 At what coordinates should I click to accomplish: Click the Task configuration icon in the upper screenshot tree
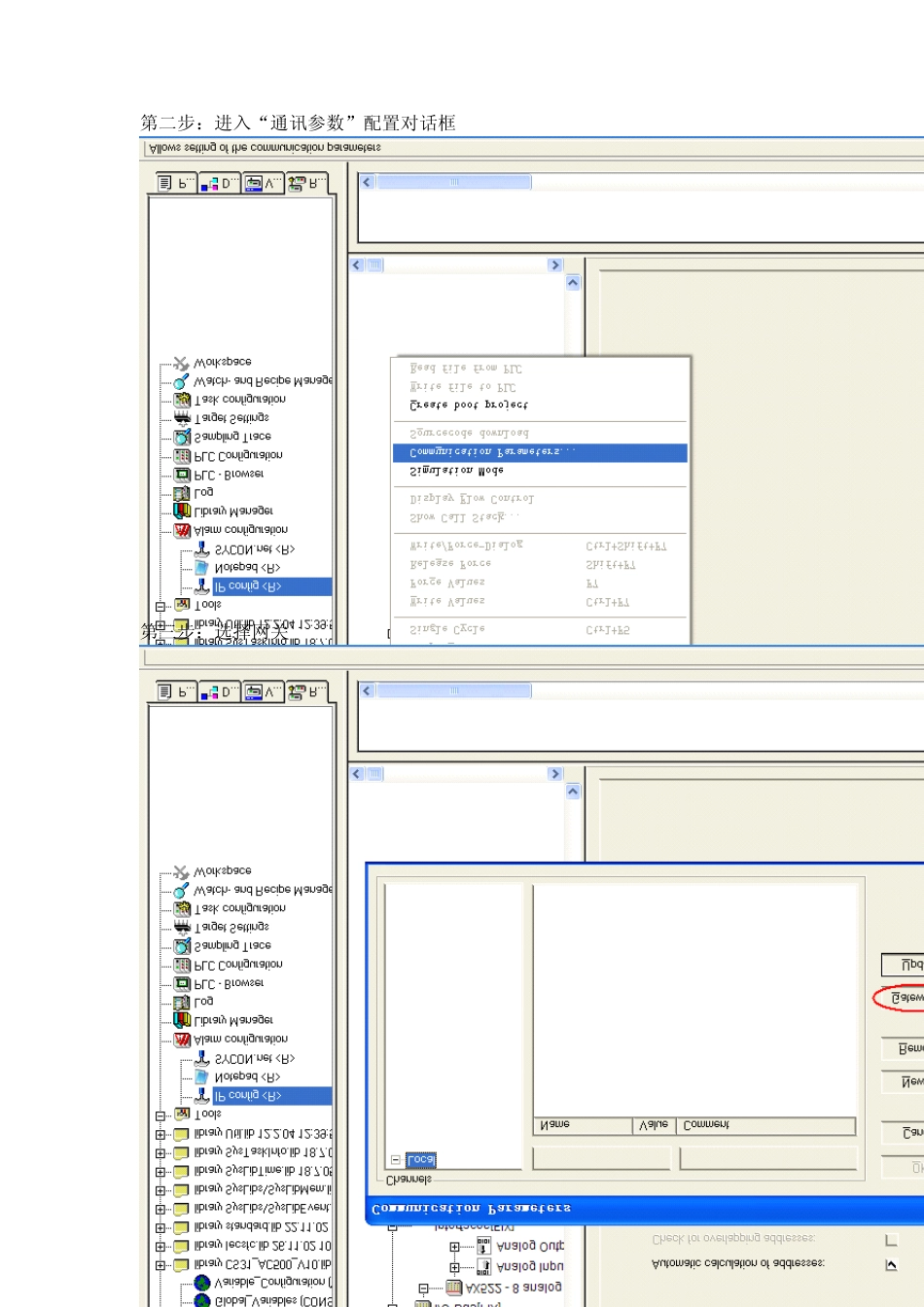[x=182, y=400]
